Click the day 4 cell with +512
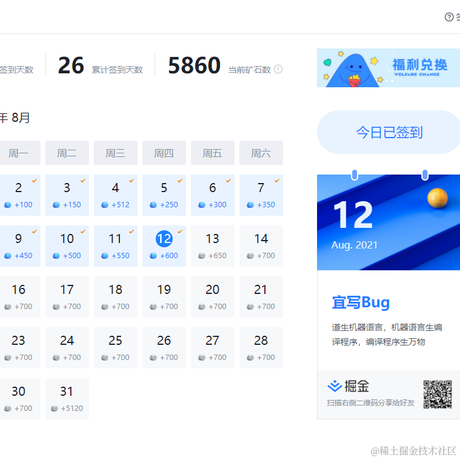Image resolution: width=460 pixels, height=460 pixels. coord(115,195)
